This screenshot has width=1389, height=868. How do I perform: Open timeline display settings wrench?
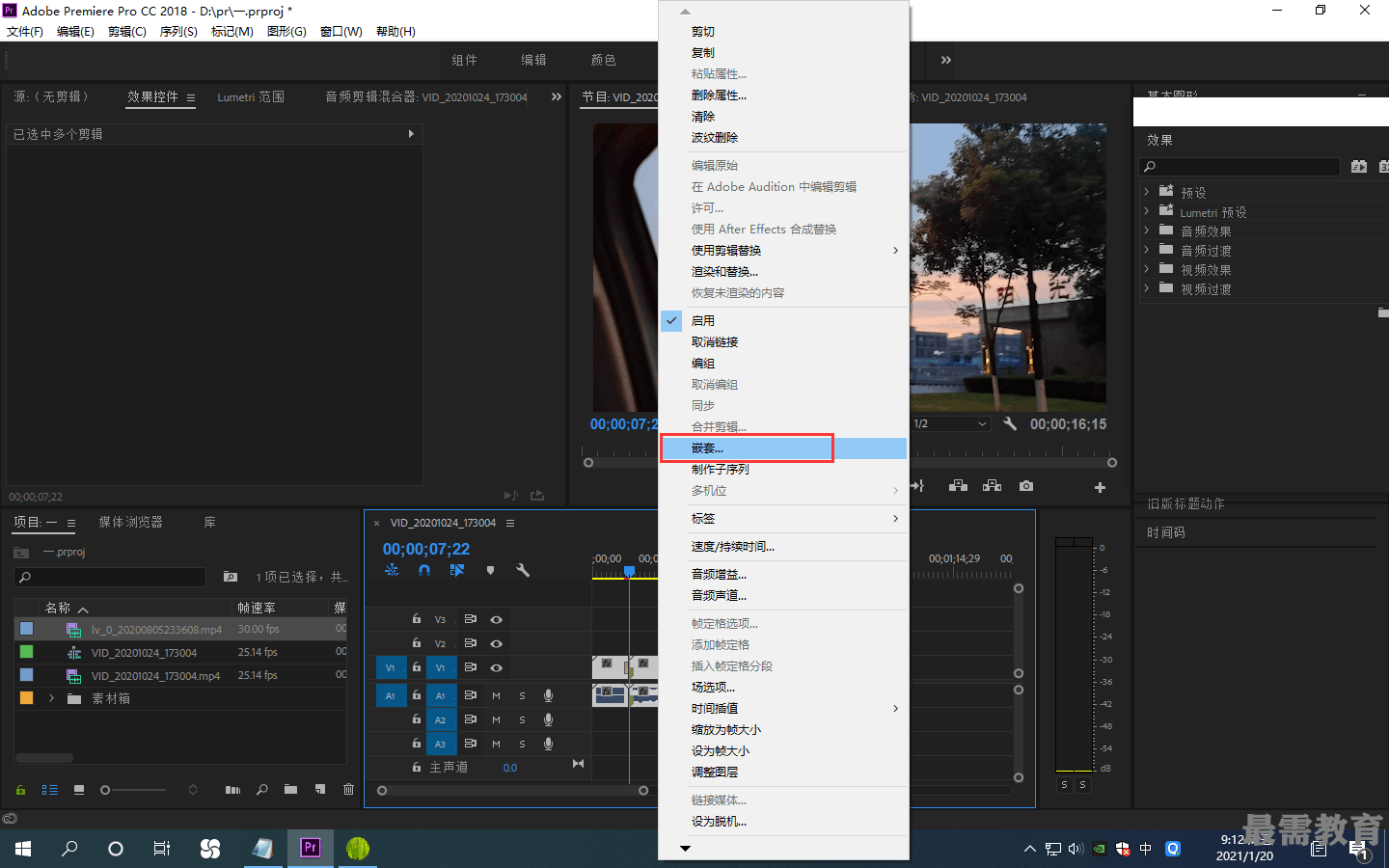pos(523,570)
